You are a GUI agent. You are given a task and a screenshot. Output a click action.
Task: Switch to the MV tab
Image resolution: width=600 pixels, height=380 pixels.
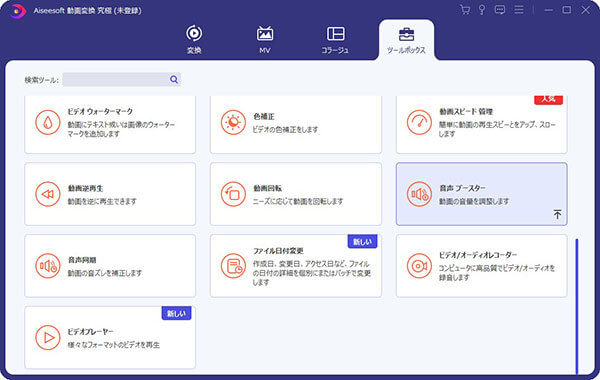coord(265,39)
